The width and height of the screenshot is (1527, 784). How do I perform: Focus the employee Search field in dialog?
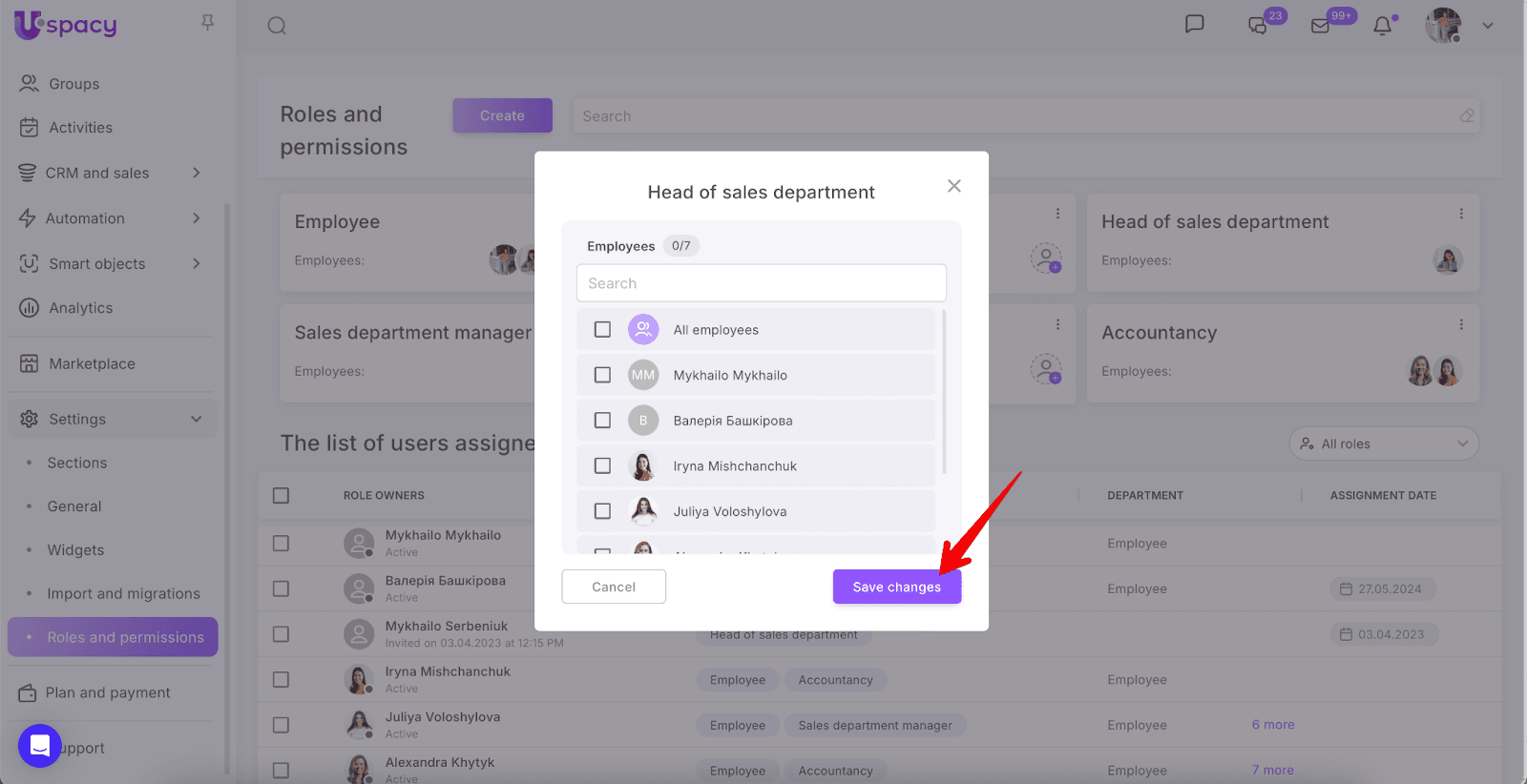(x=761, y=283)
